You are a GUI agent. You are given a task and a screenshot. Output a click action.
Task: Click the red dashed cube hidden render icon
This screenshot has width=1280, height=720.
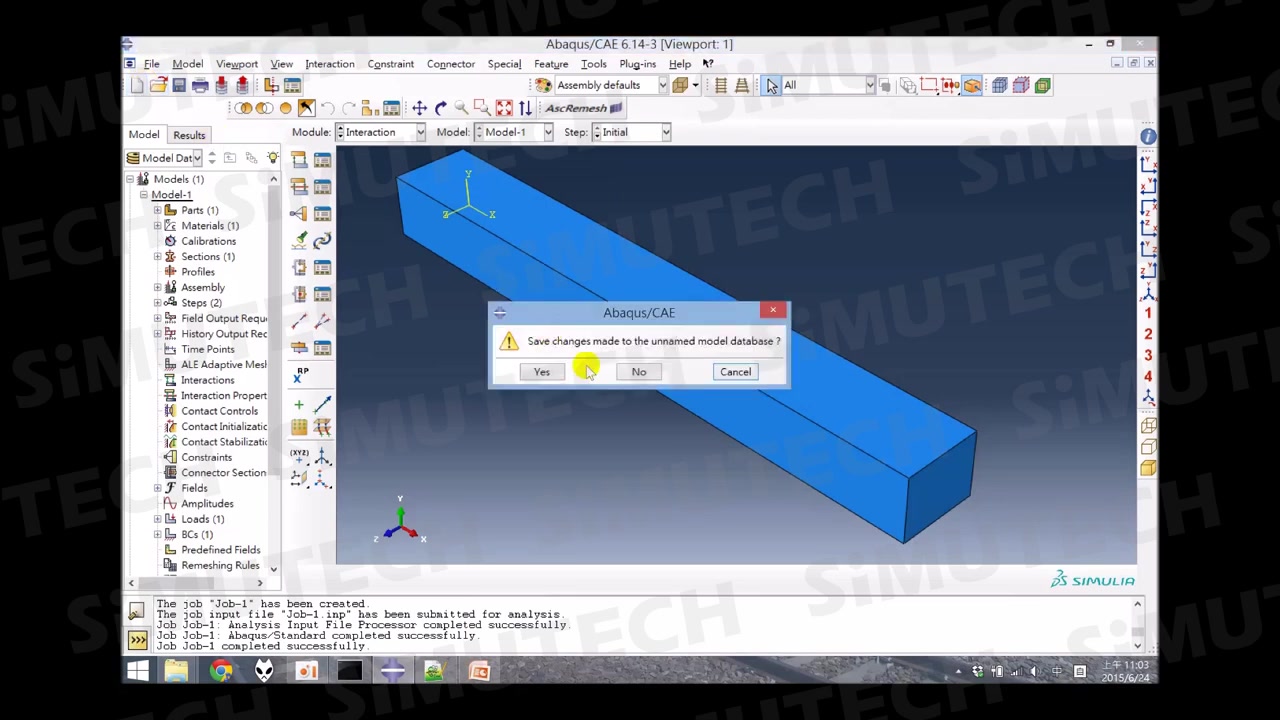tap(1021, 86)
